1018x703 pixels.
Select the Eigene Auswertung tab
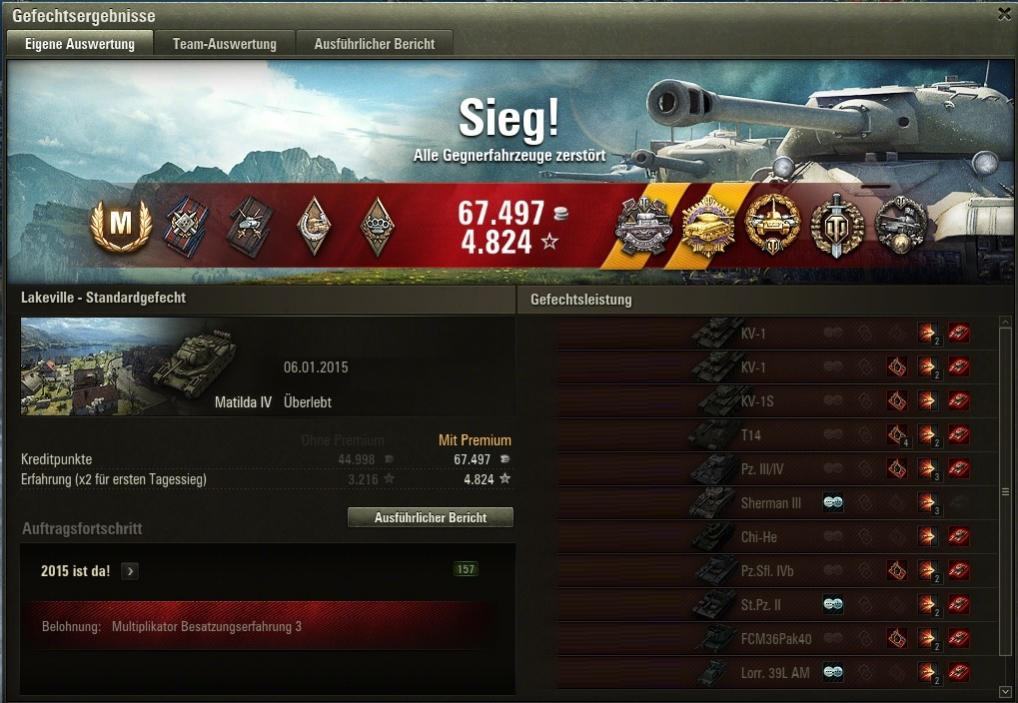coord(80,43)
